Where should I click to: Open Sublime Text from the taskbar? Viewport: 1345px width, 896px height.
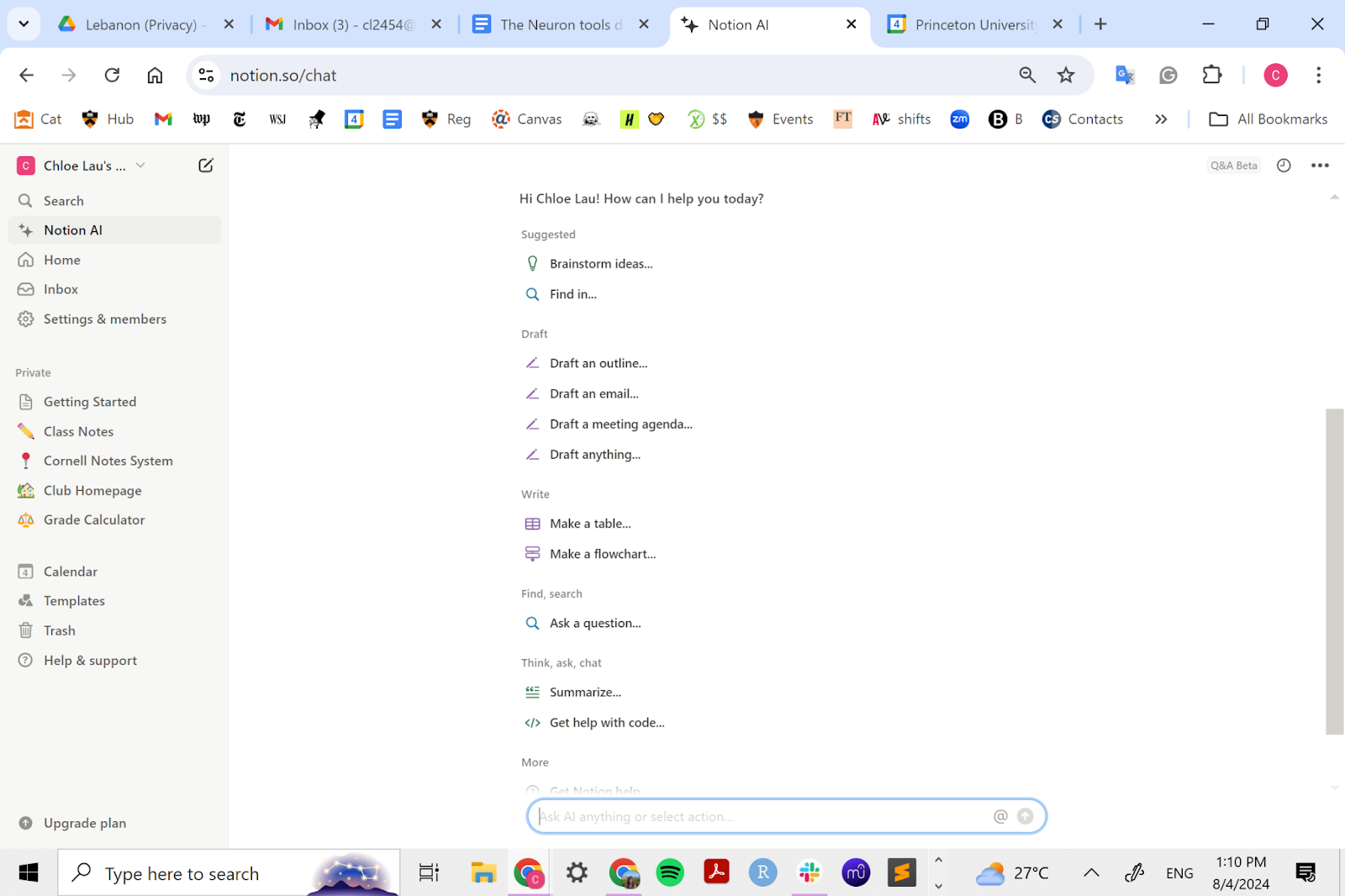pyautogui.click(x=902, y=872)
